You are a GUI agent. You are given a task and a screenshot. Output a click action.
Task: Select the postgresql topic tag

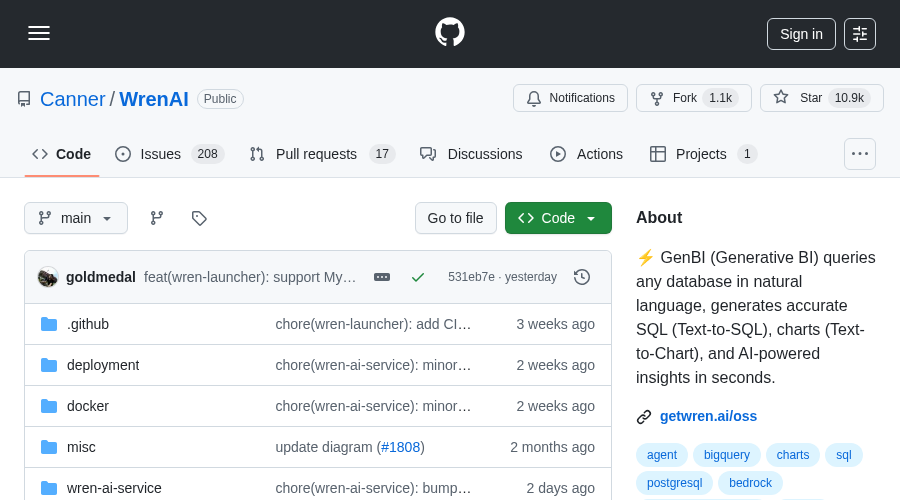pyautogui.click(x=674, y=483)
